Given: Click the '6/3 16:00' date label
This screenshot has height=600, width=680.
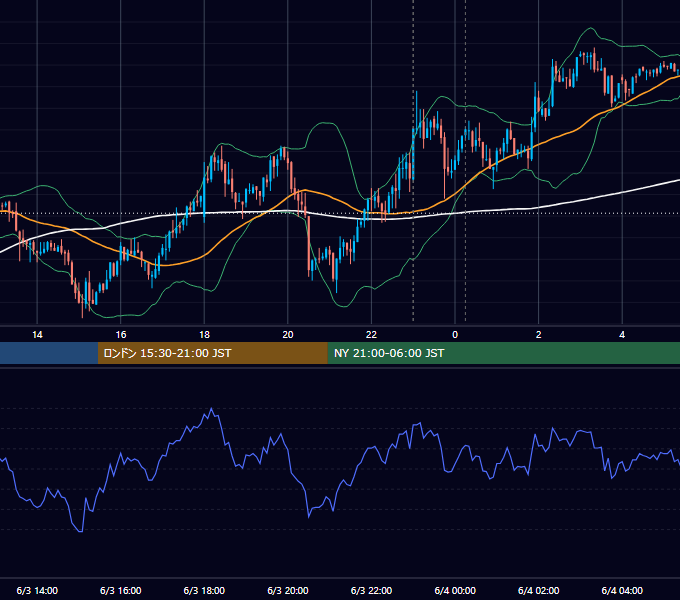Looking at the screenshot, I should (x=121, y=590).
